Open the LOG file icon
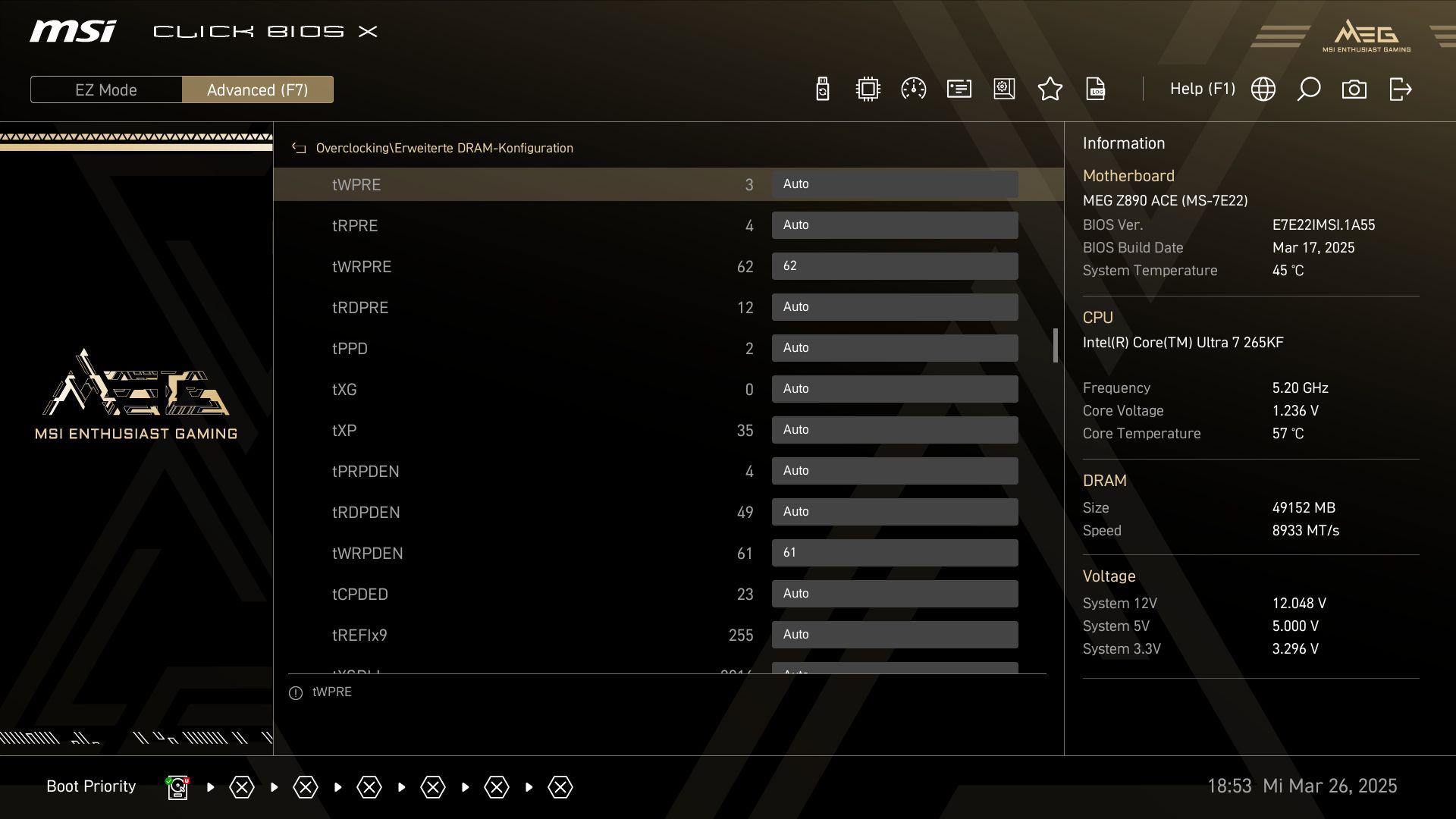 point(1095,89)
